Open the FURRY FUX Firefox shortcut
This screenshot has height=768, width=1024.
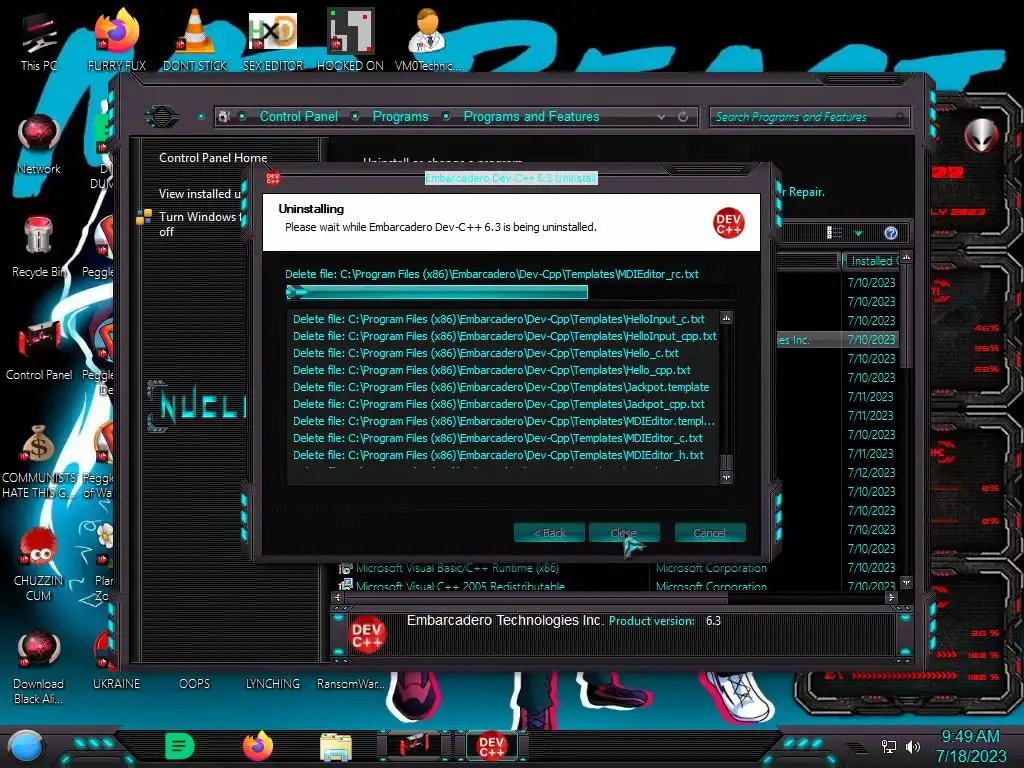point(117,40)
